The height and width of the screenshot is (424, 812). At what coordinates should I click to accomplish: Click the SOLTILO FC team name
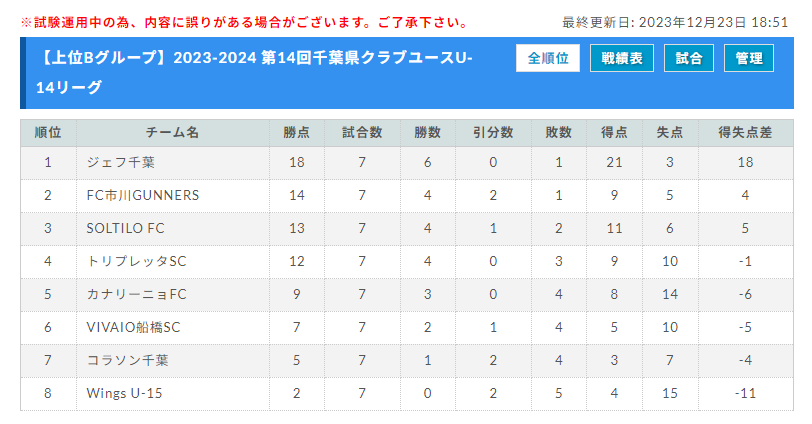(125, 228)
